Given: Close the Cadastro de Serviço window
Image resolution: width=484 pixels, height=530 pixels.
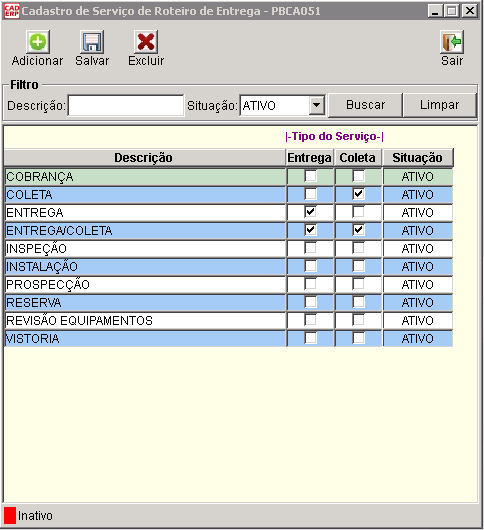Looking at the screenshot, I should 470,11.
